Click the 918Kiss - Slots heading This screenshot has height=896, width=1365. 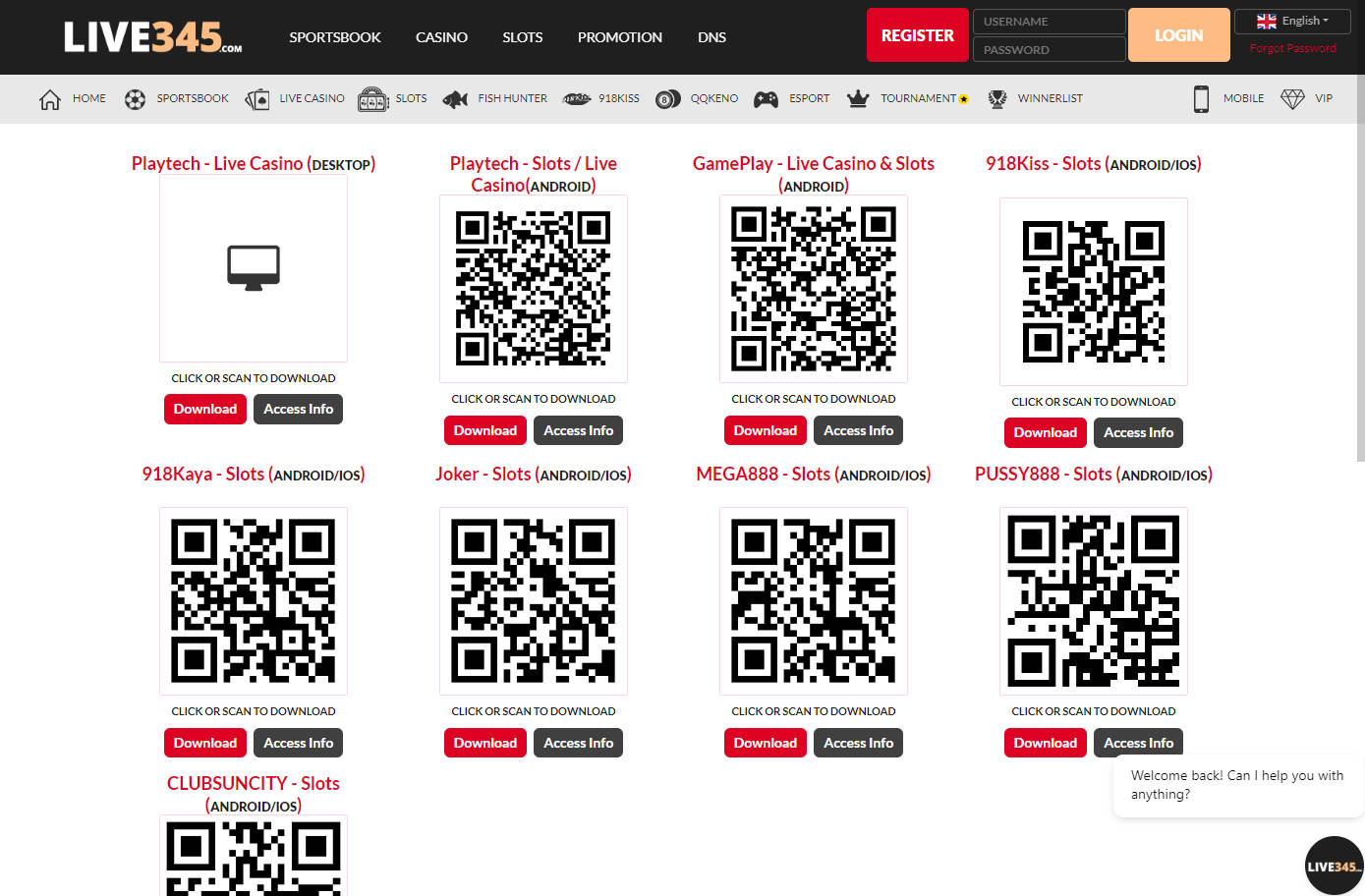pyautogui.click(x=1094, y=164)
